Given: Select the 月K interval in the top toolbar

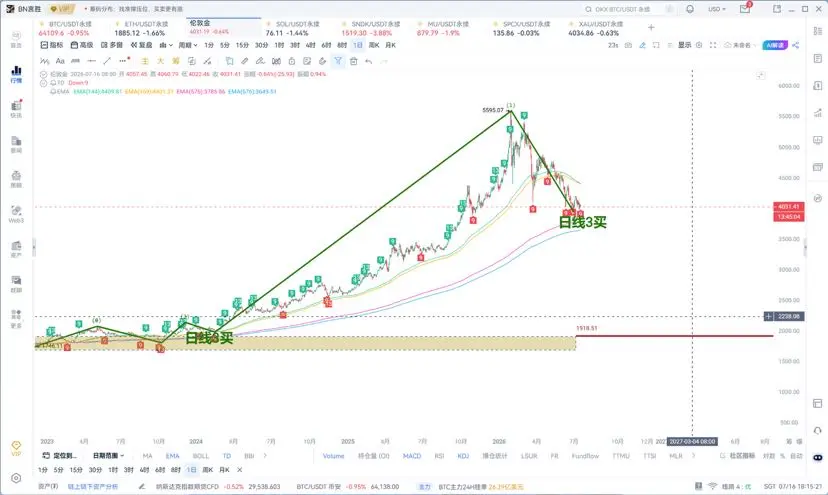Looking at the screenshot, I should pyautogui.click(x=391, y=45).
